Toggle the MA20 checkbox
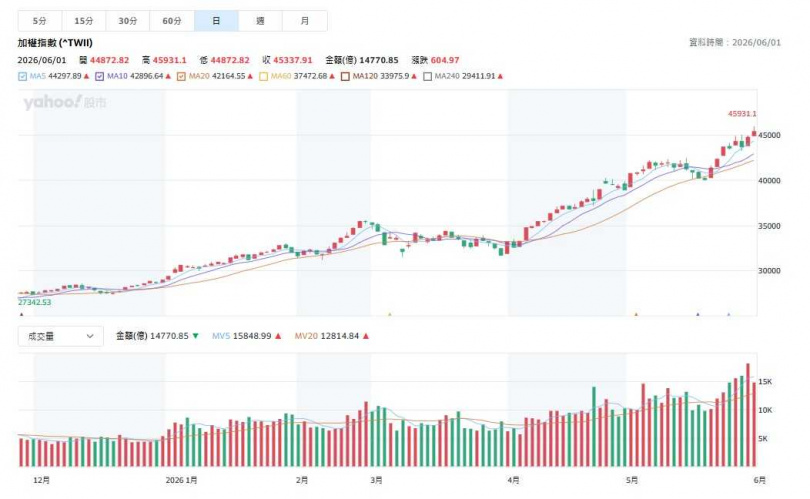The image size is (810, 499). coord(181,76)
